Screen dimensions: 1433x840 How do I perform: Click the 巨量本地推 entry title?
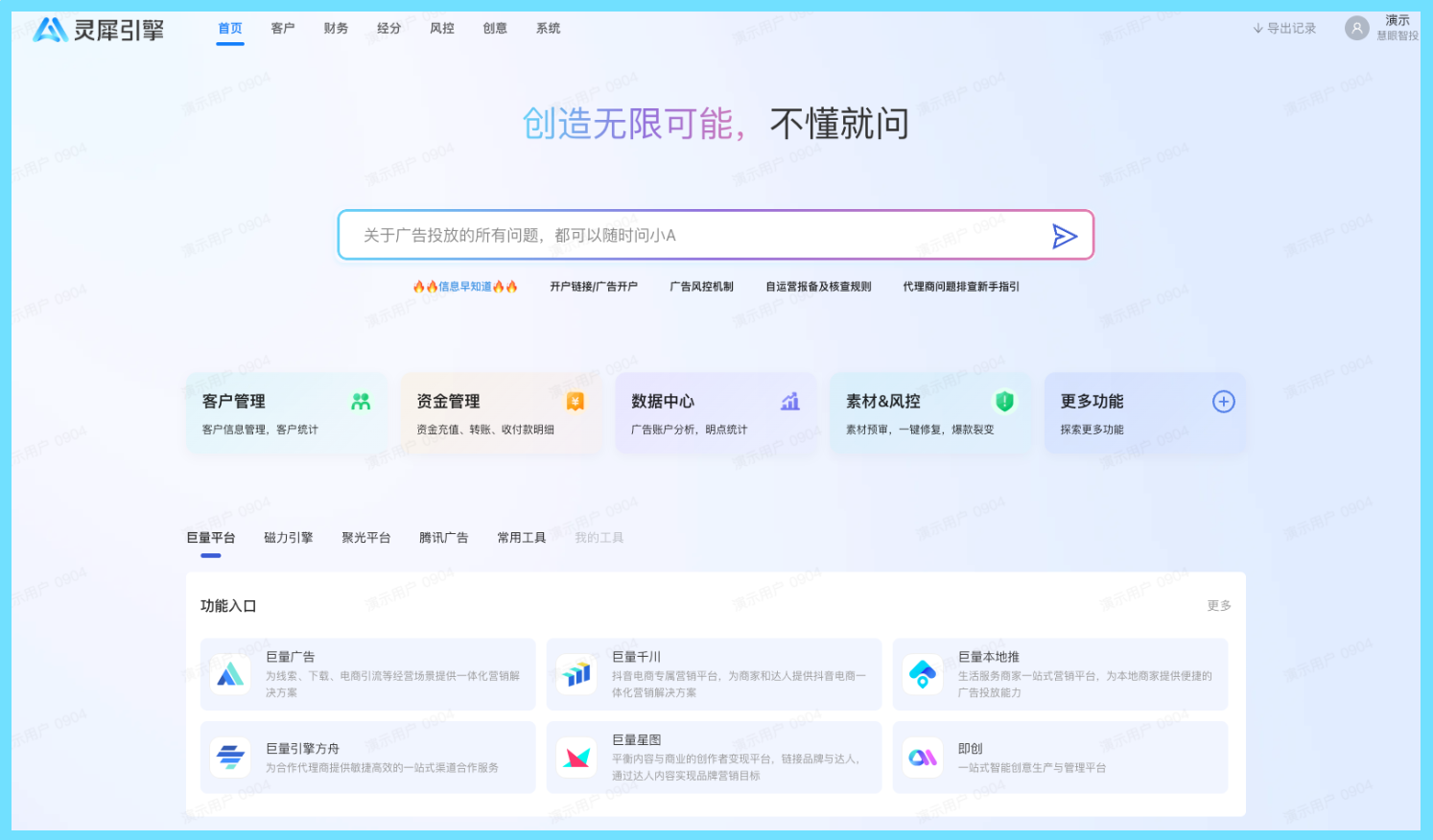click(x=989, y=657)
